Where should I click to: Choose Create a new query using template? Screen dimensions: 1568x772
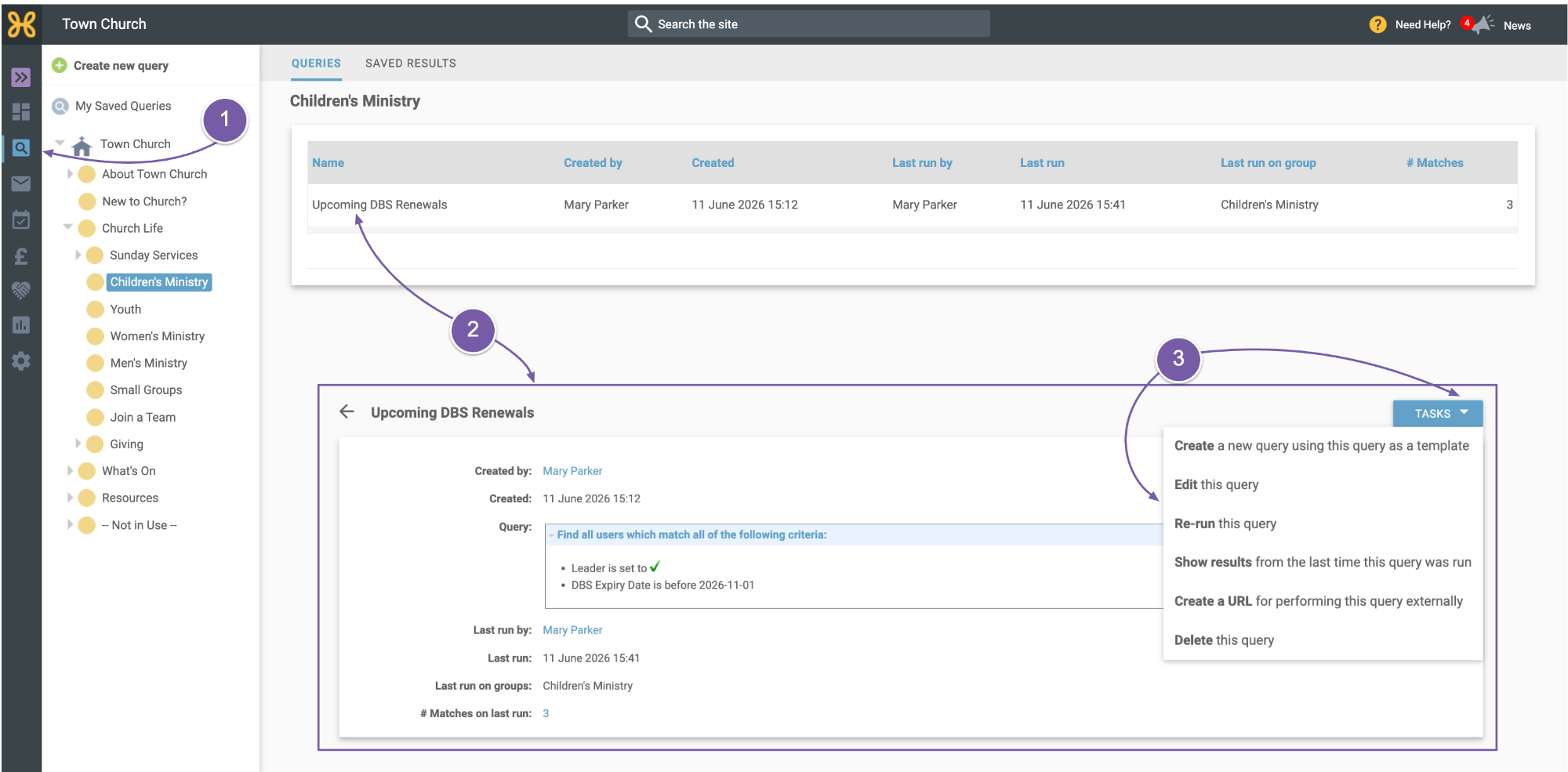click(1321, 445)
